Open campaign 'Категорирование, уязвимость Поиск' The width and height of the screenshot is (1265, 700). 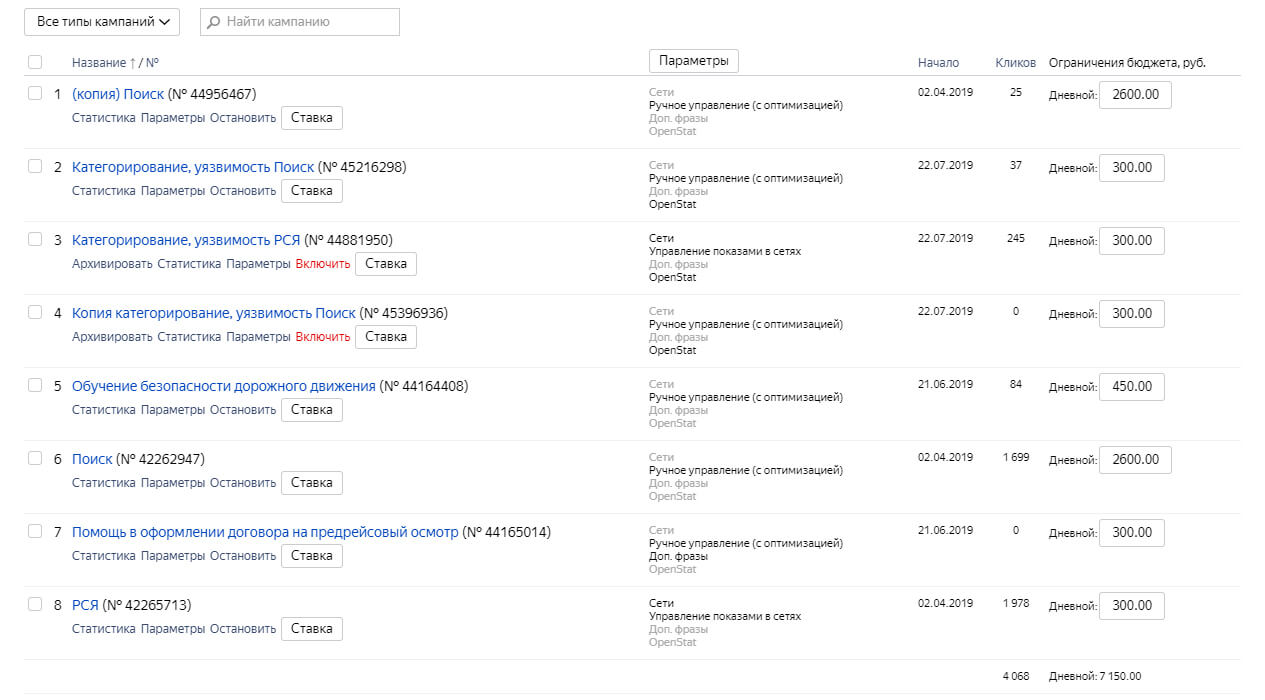193,167
